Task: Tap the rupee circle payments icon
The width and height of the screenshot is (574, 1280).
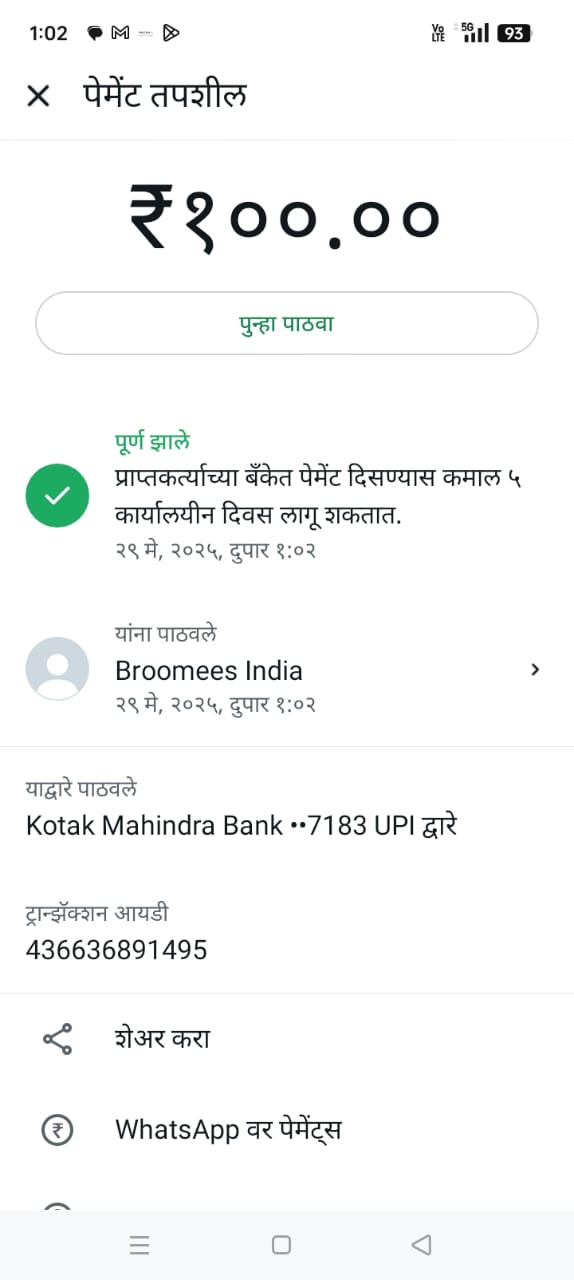Action: [x=57, y=1130]
